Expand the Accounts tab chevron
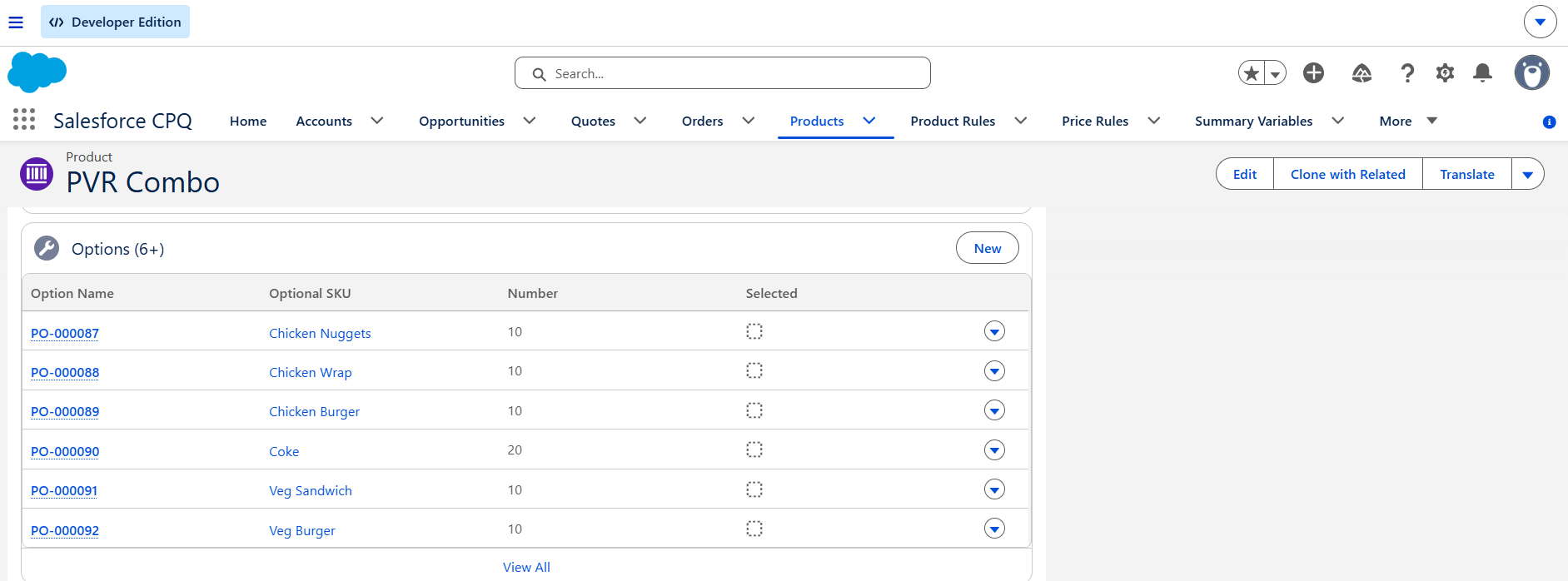 click(x=377, y=121)
